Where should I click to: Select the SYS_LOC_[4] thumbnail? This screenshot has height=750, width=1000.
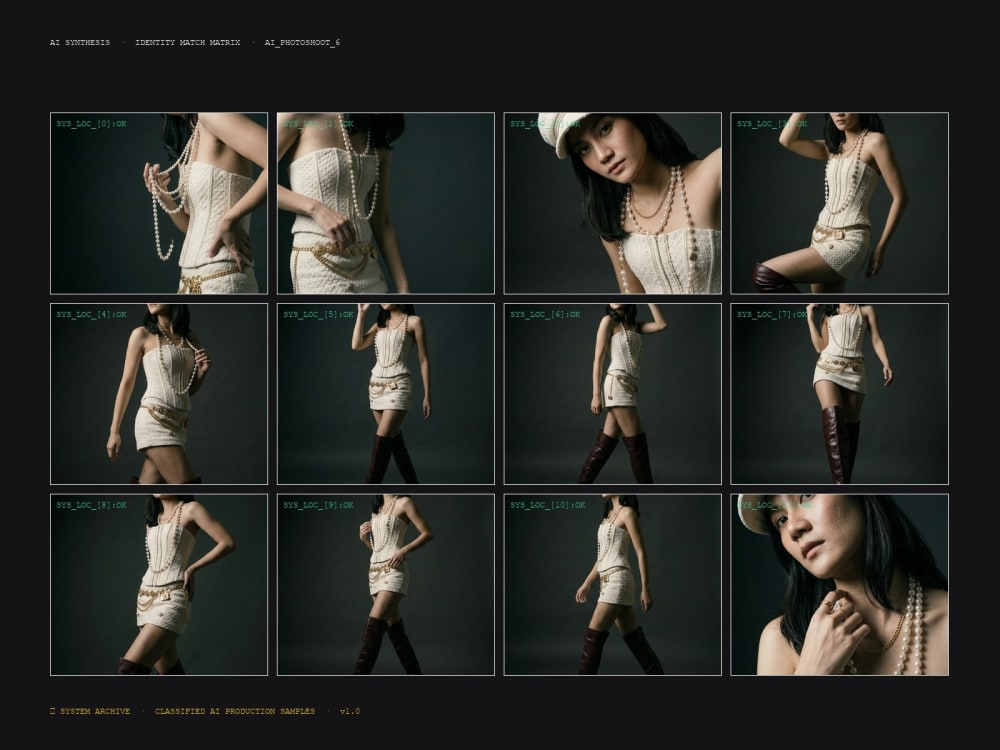159,393
